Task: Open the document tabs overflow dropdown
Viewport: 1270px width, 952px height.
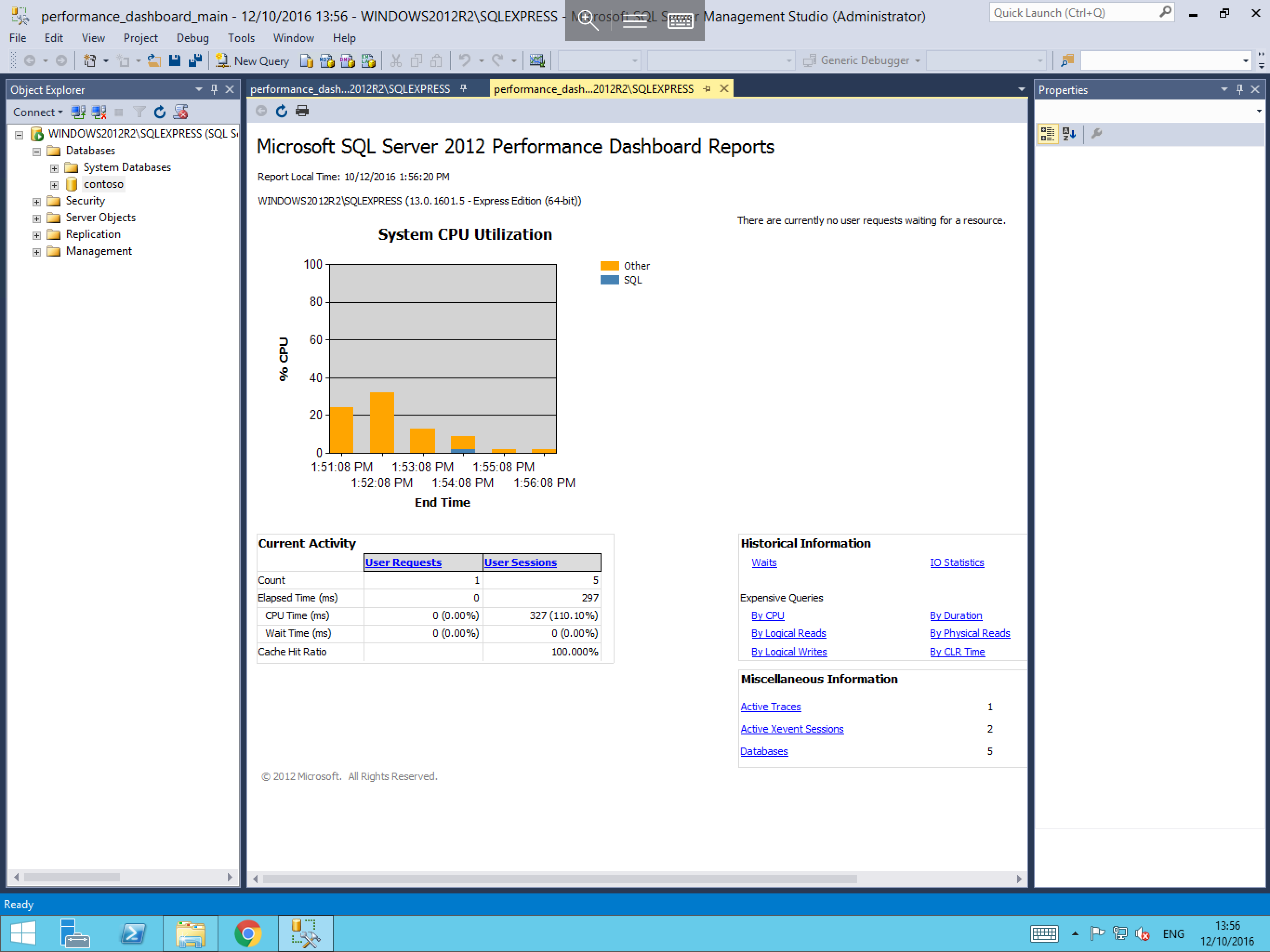Action: tap(1021, 89)
